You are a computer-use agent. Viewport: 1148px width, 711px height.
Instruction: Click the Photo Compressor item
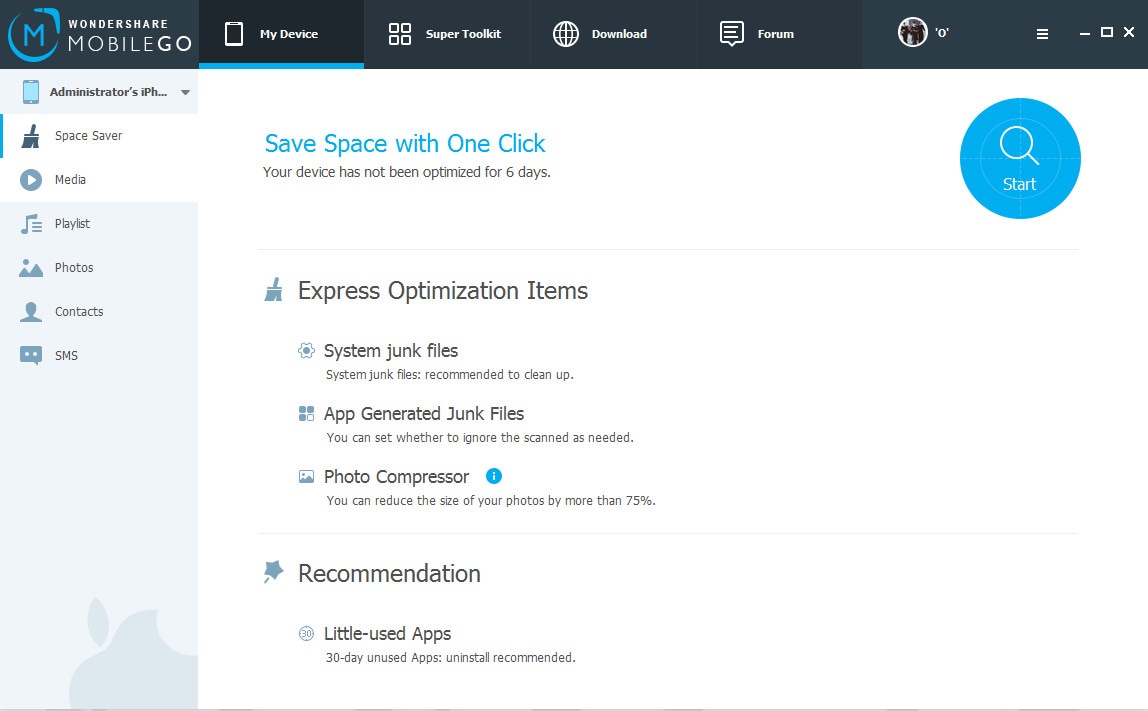(x=396, y=477)
